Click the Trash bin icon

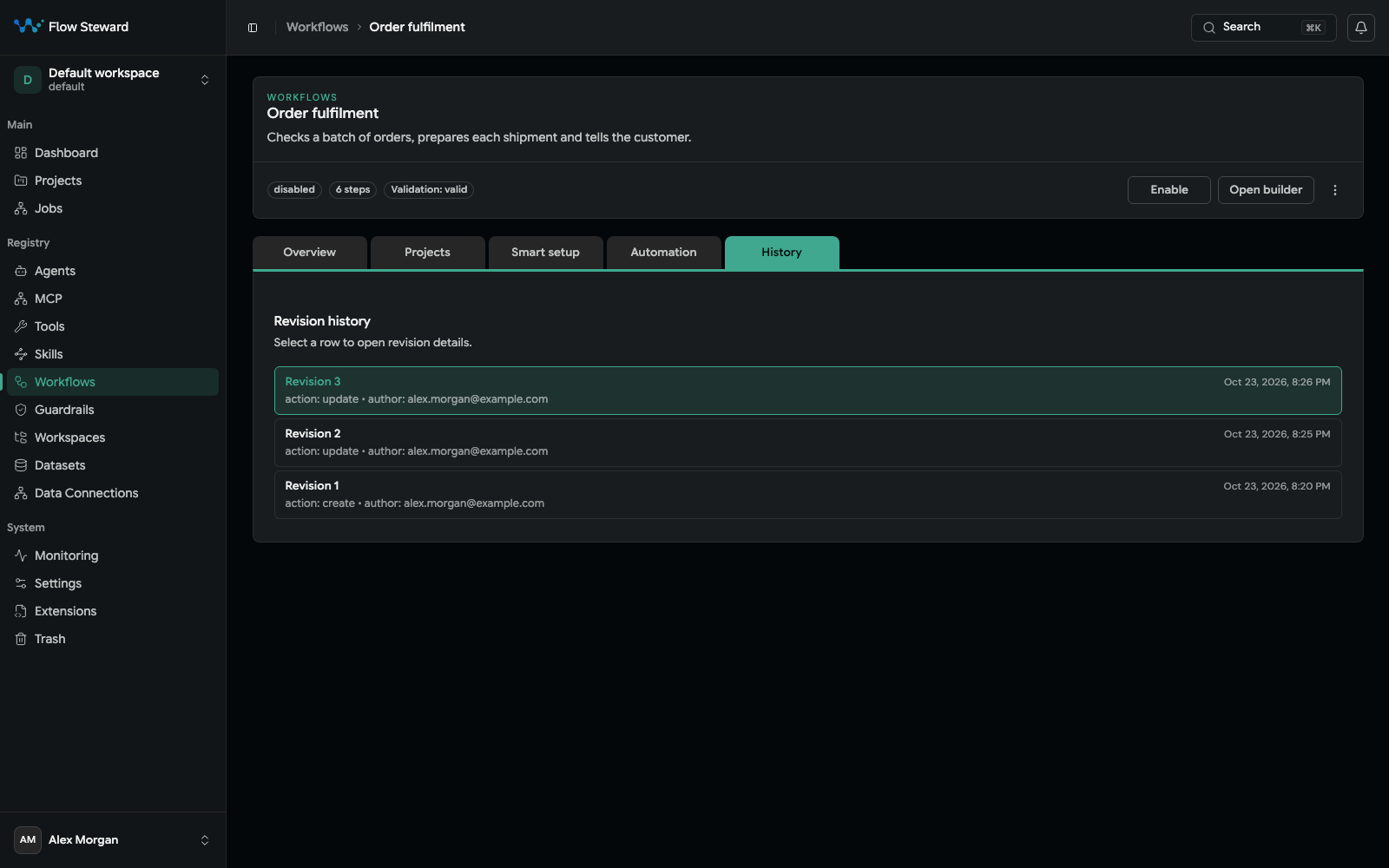click(x=21, y=639)
